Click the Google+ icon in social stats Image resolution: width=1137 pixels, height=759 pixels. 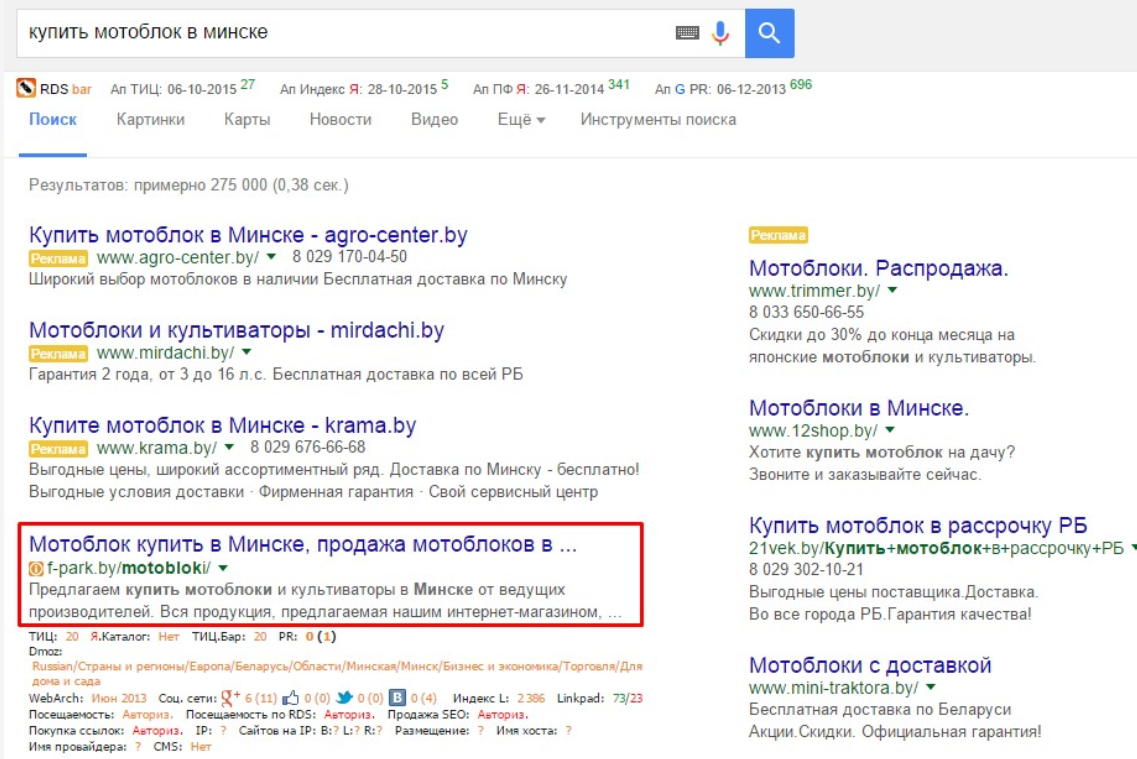231,698
